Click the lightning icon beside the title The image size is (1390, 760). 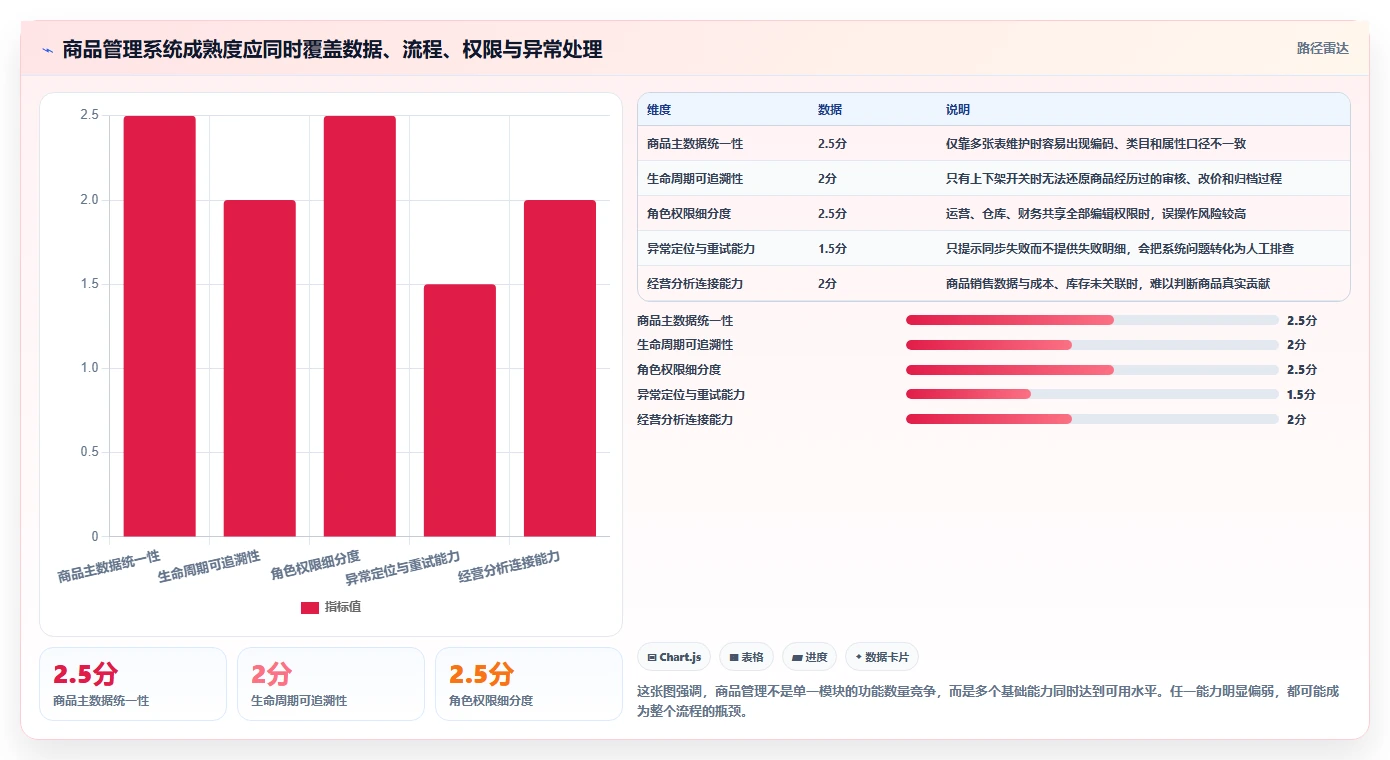(x=47, y=50)
